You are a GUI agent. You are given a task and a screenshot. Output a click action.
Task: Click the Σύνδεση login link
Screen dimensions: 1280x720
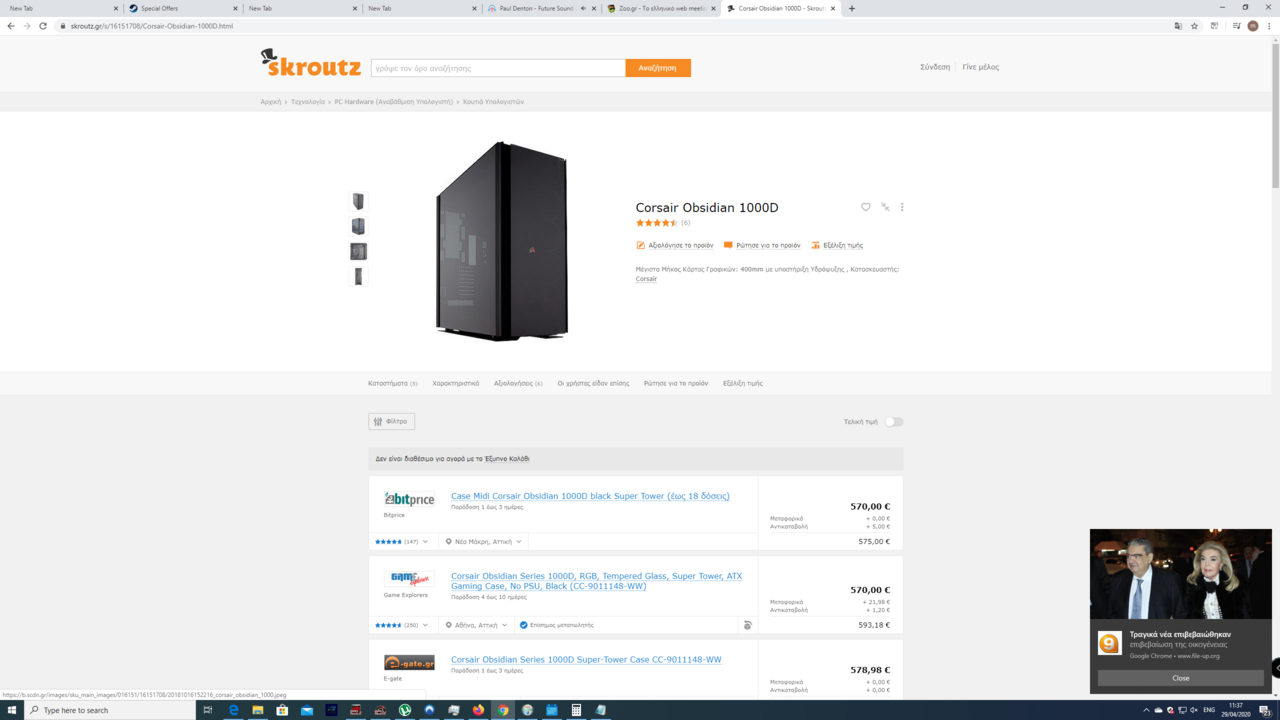935,67
